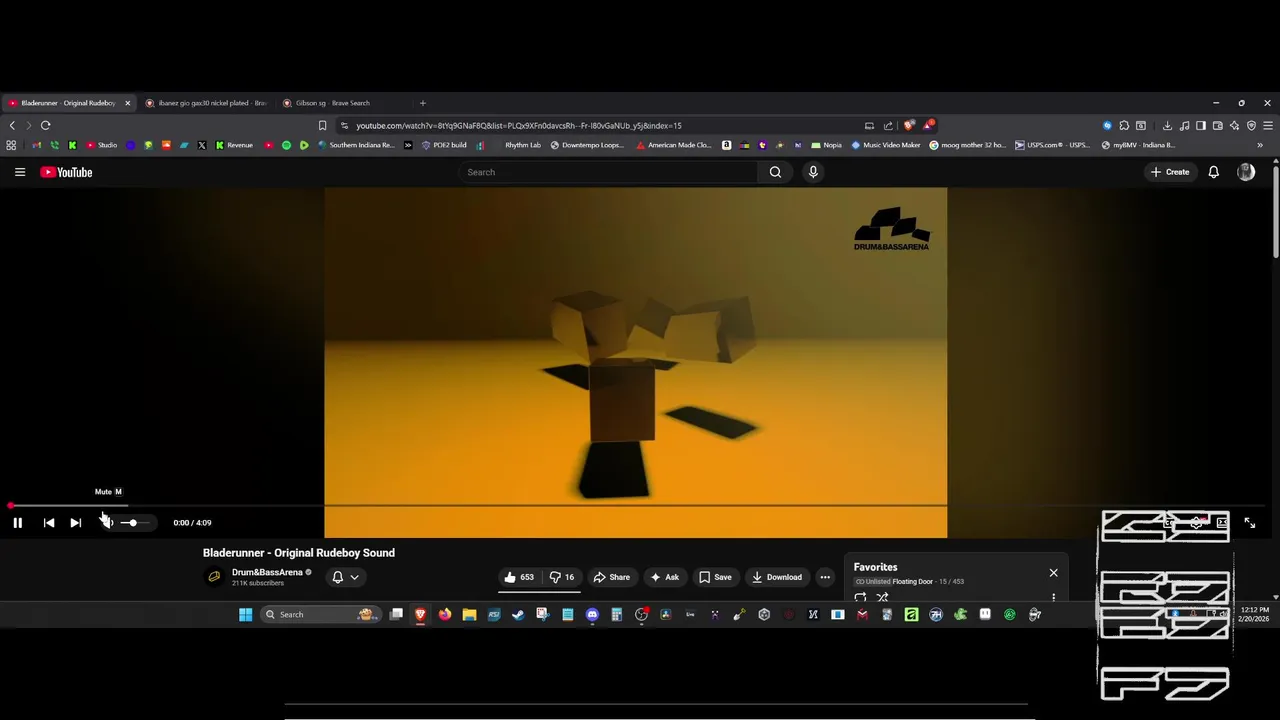Toggle loop playlist in Favorites panel
Screen dimensions: 1280x720
[x=860, y=598]
